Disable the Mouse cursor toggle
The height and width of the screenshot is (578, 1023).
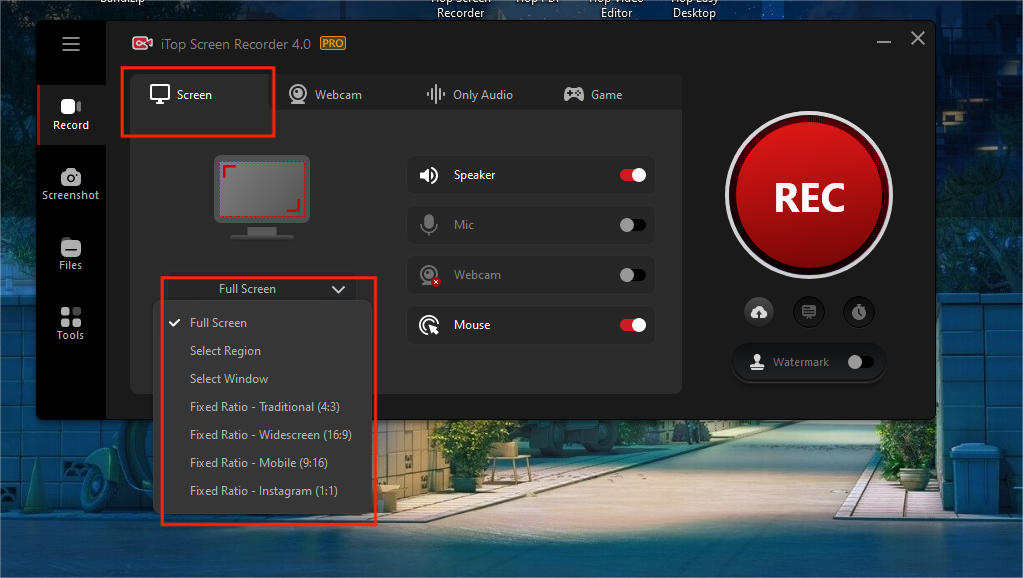[633, 324]
